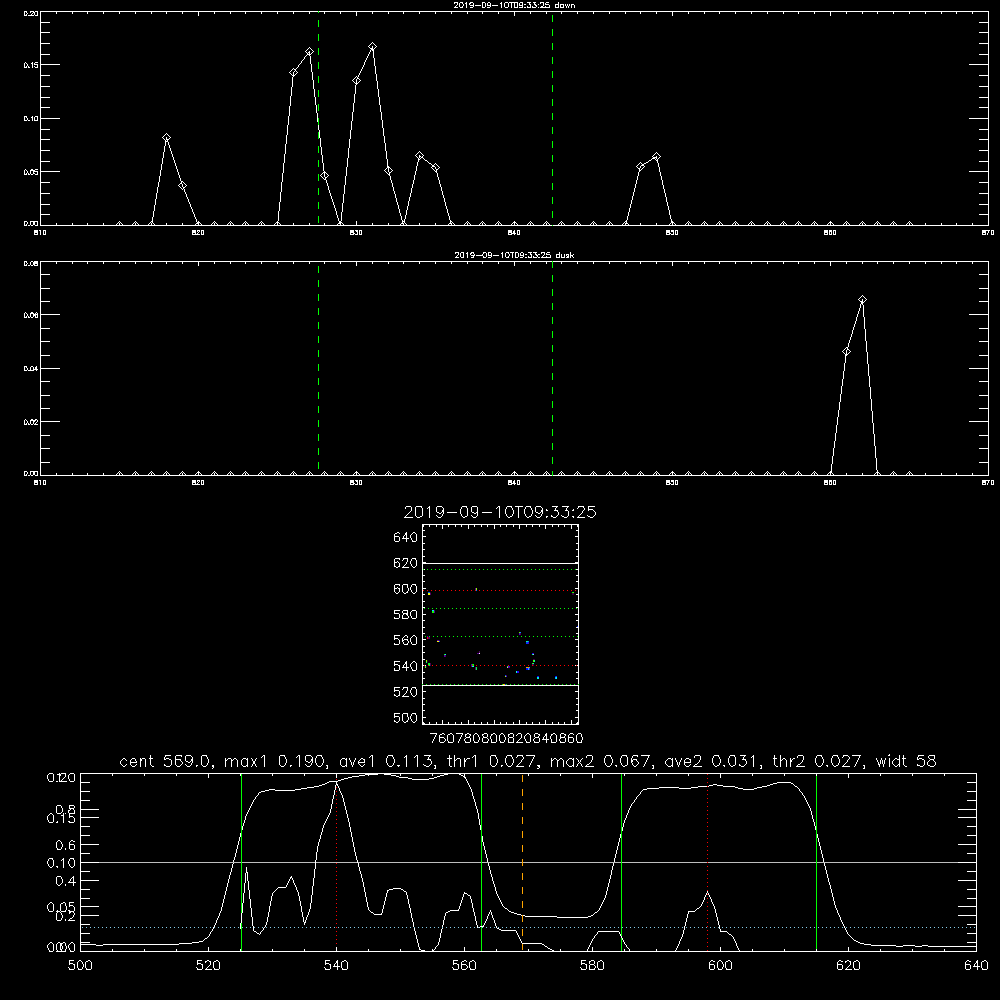Click the leftmost peak diamond in dawn plot
The image size is (1000, 1000).
coord(166,138)
